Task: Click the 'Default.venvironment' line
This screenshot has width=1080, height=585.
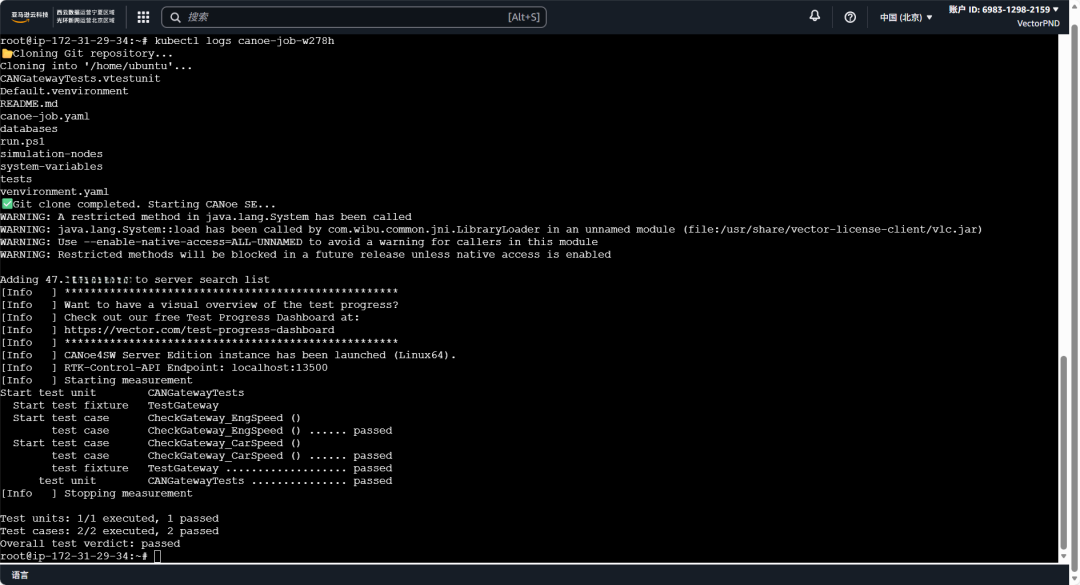Action: pos(64,92)
